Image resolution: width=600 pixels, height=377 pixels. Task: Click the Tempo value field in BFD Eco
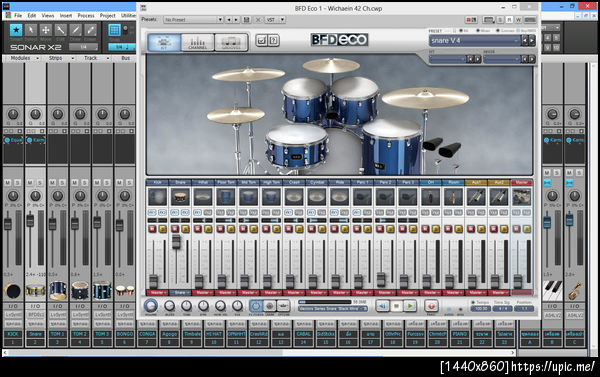[481, 308]
